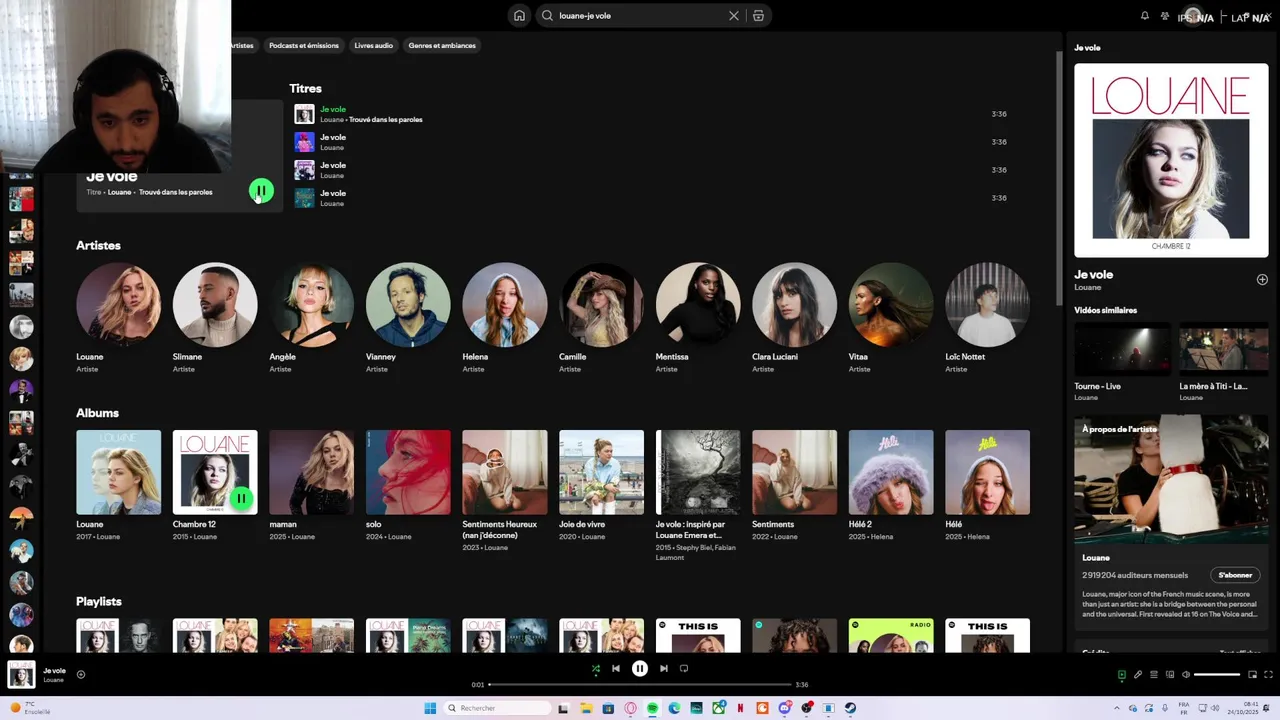Screen dimensions: 1280x720
Task: Filter results by Livres audio
Action: click(x=374, y=45)
